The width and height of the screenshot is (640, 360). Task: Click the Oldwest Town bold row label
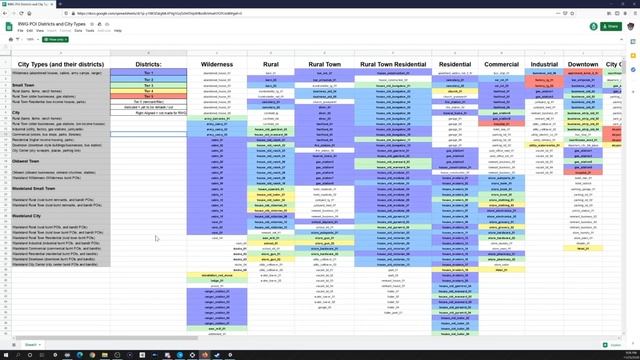26,161
